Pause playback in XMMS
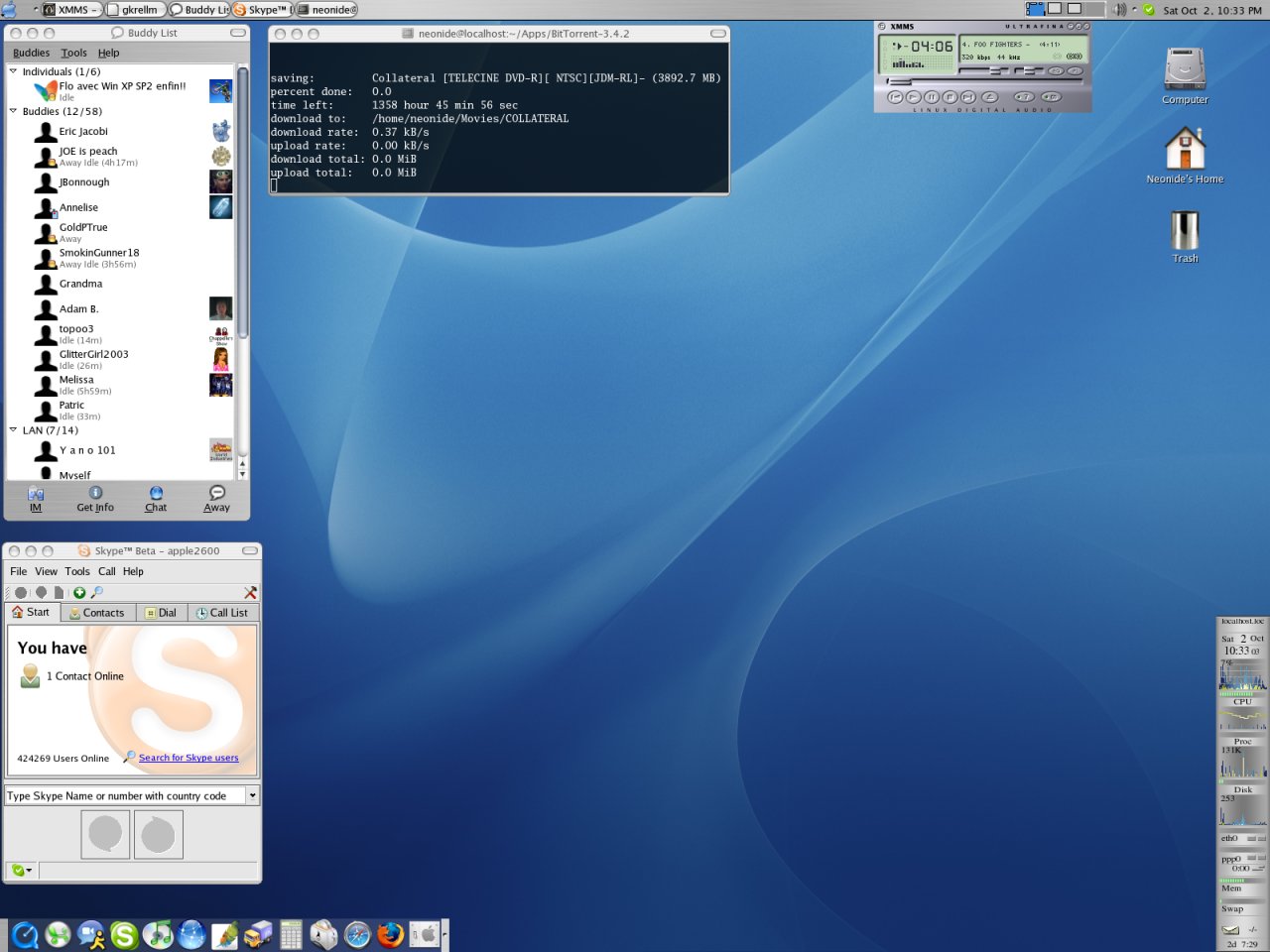 pos(932,97)
